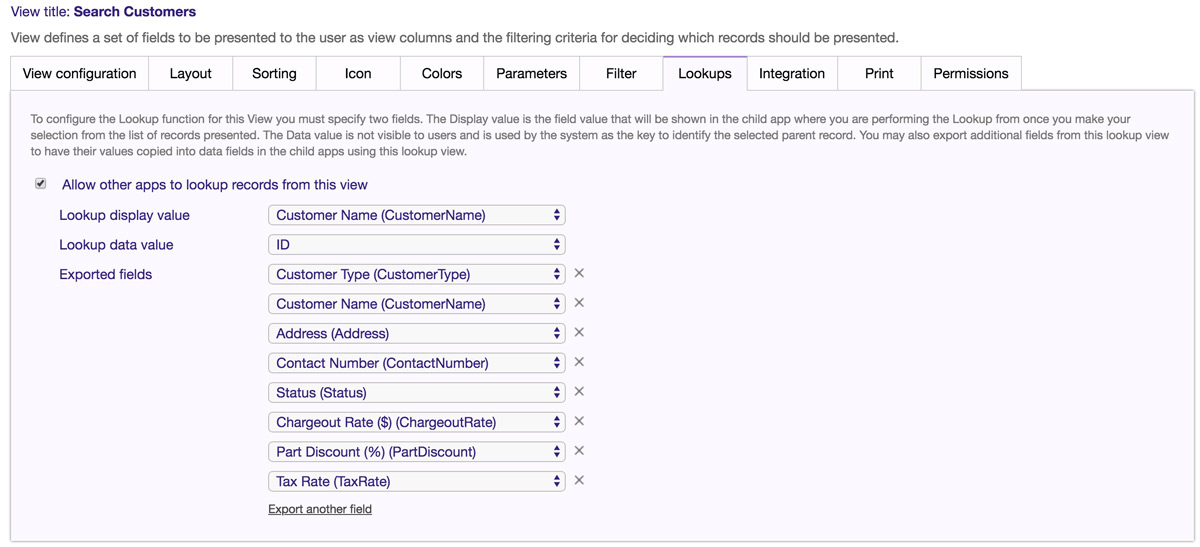Delete the Part Discount exported field
The image size is (1200, 547).
(x=579, y=451)
